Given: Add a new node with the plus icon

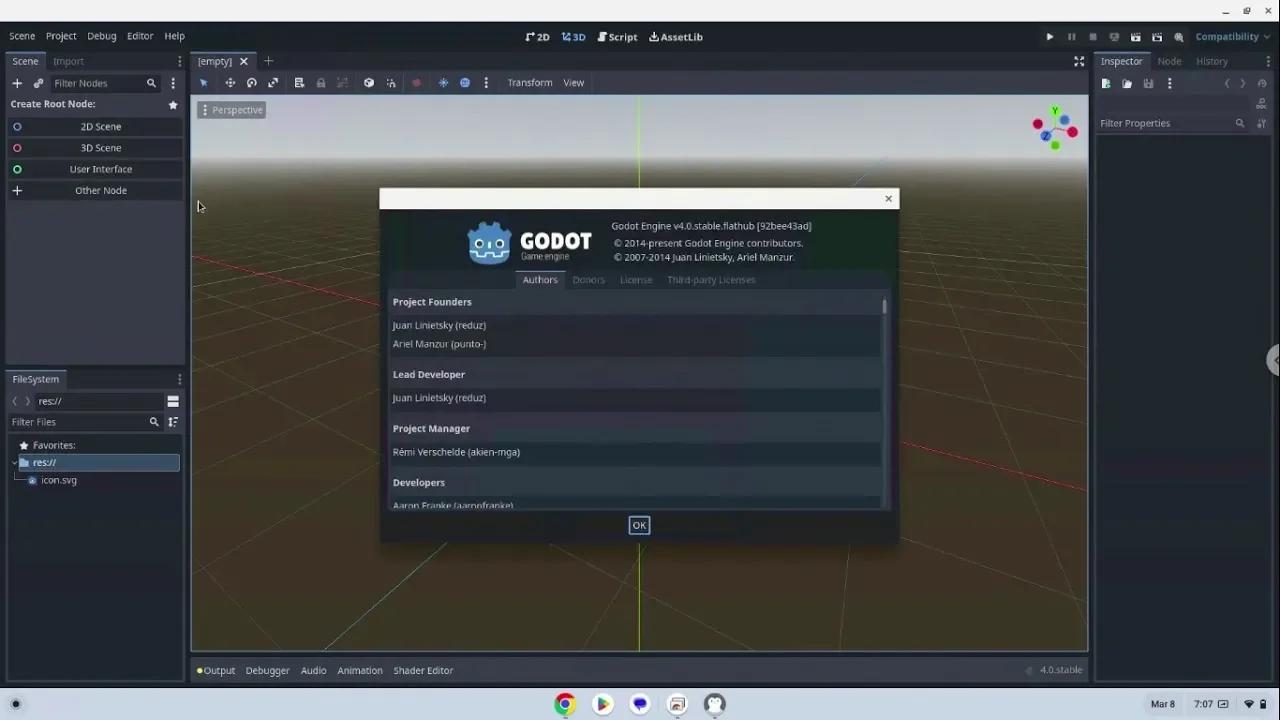Looking at the screenshot, I should [17, 83].
